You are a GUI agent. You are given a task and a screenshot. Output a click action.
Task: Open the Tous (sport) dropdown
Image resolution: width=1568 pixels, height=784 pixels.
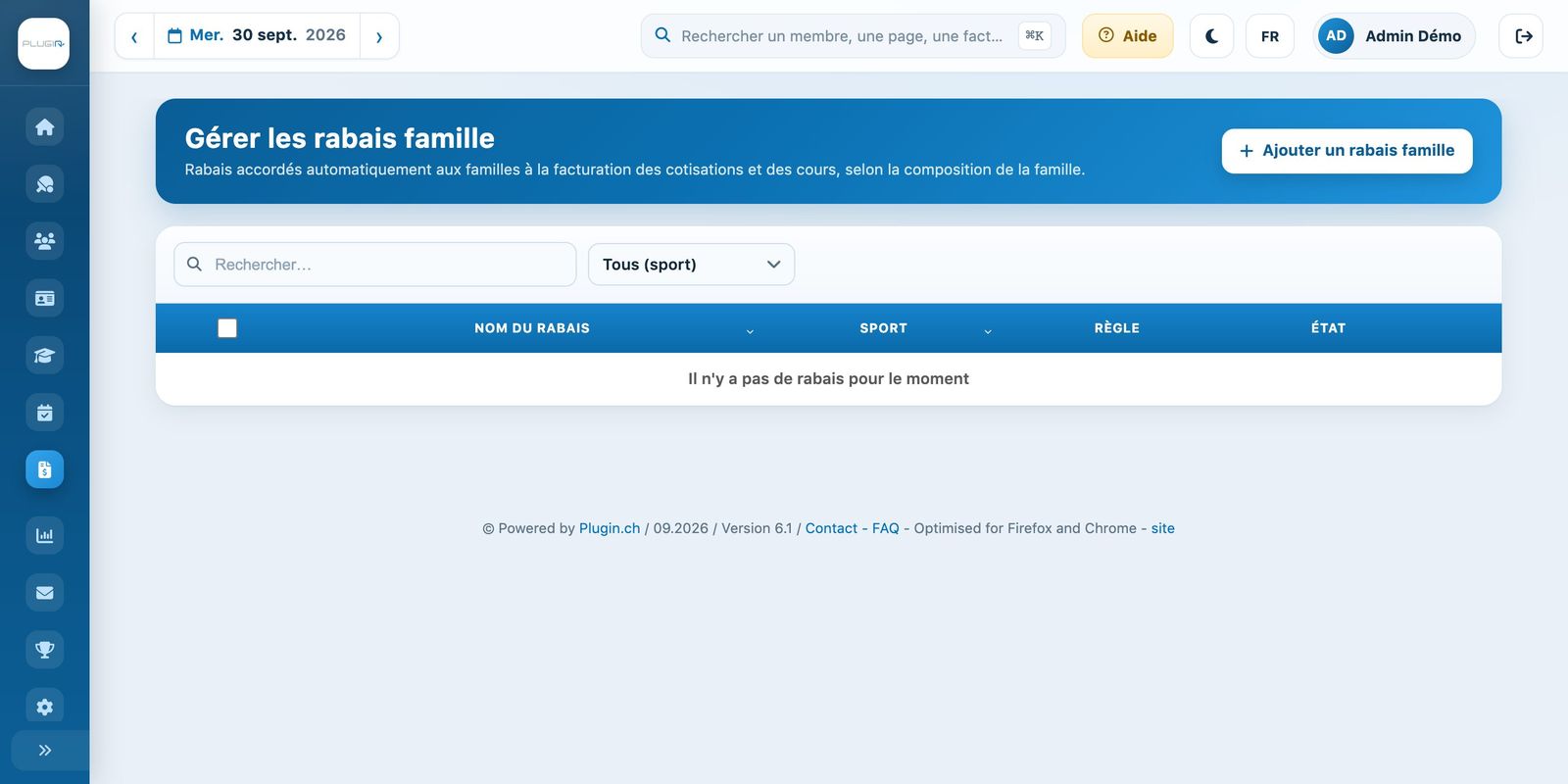point(691,265)
